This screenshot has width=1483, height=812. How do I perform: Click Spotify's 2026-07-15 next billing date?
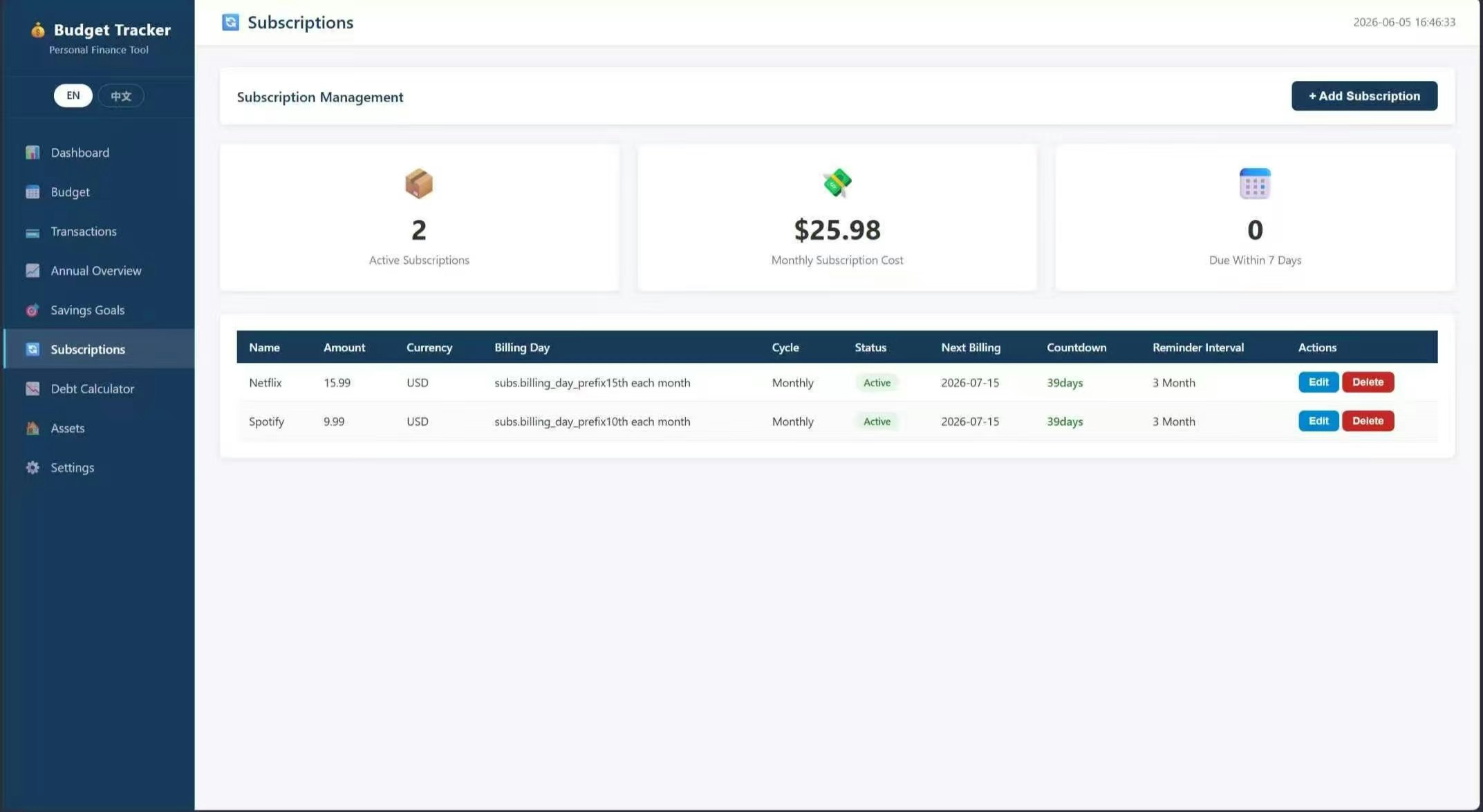click(970, 422)
